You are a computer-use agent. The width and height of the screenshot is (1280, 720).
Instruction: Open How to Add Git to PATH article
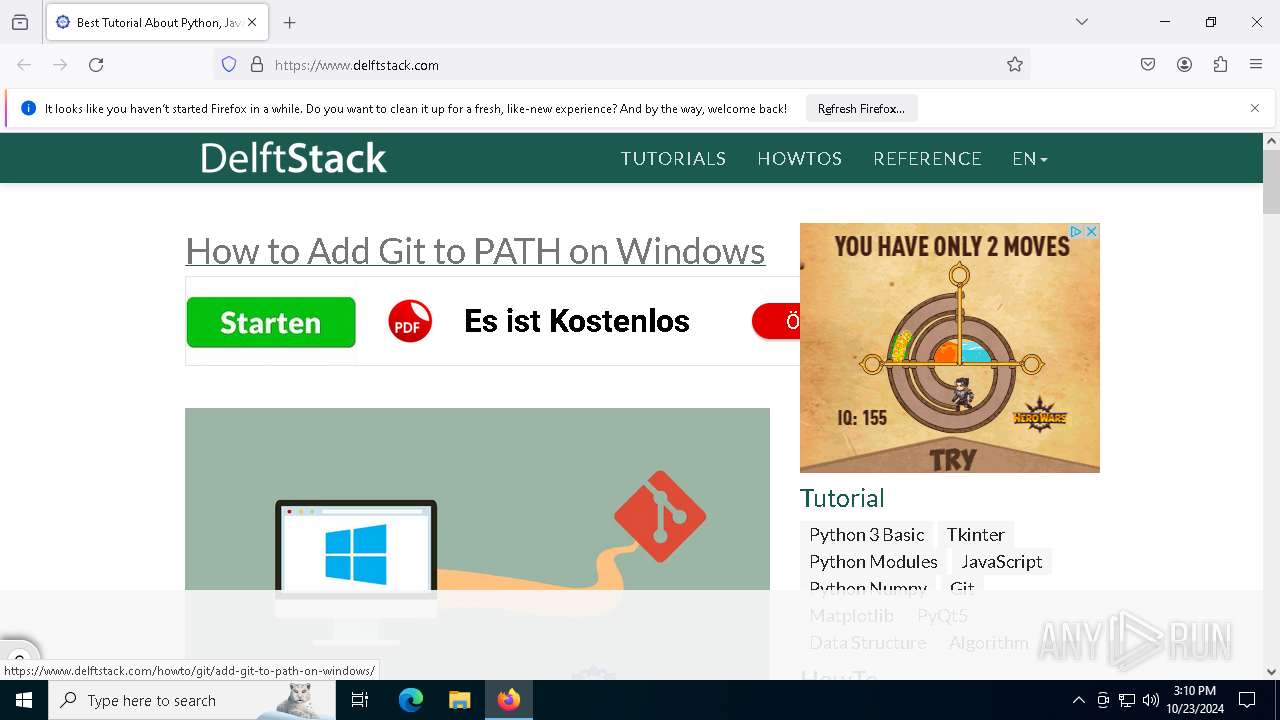click(475, 251)
